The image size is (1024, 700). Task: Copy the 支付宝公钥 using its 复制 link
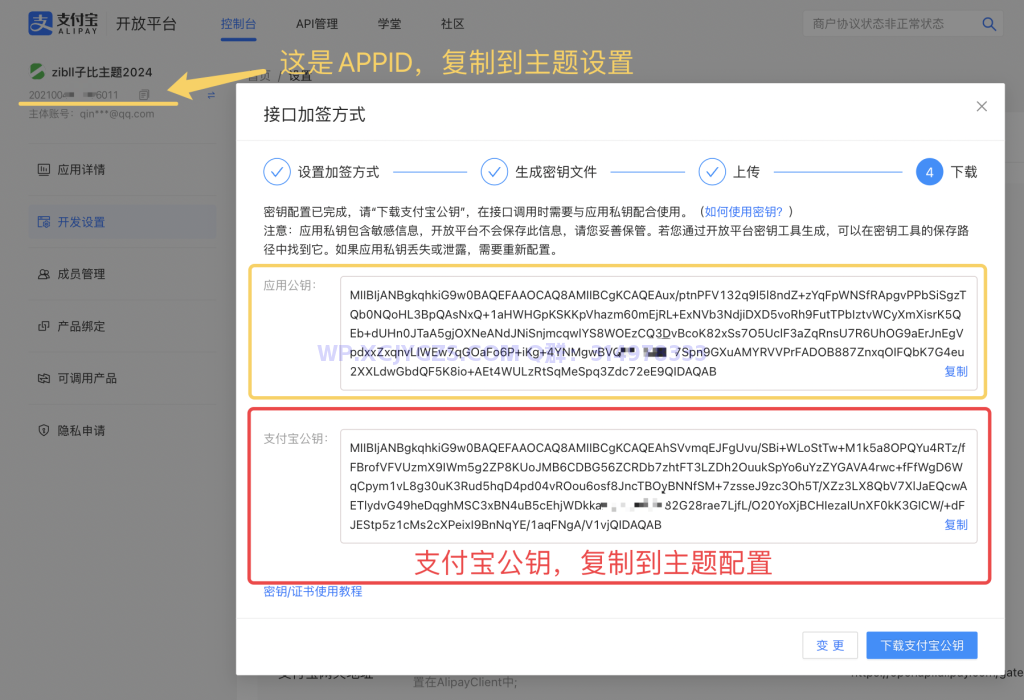pos(955,524)
